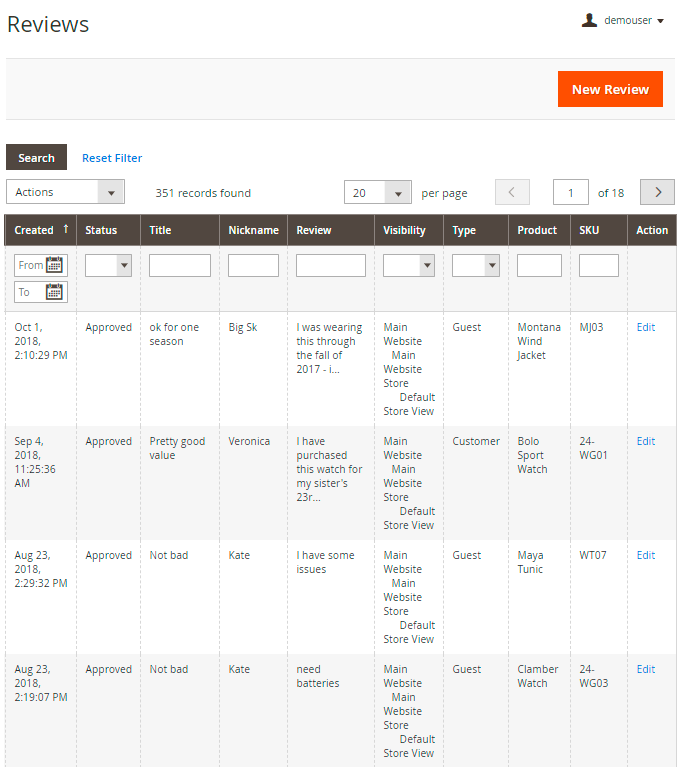Sort table by Nickname column header
The width and height of the screenshot is (684, 767).
point(253,230)
